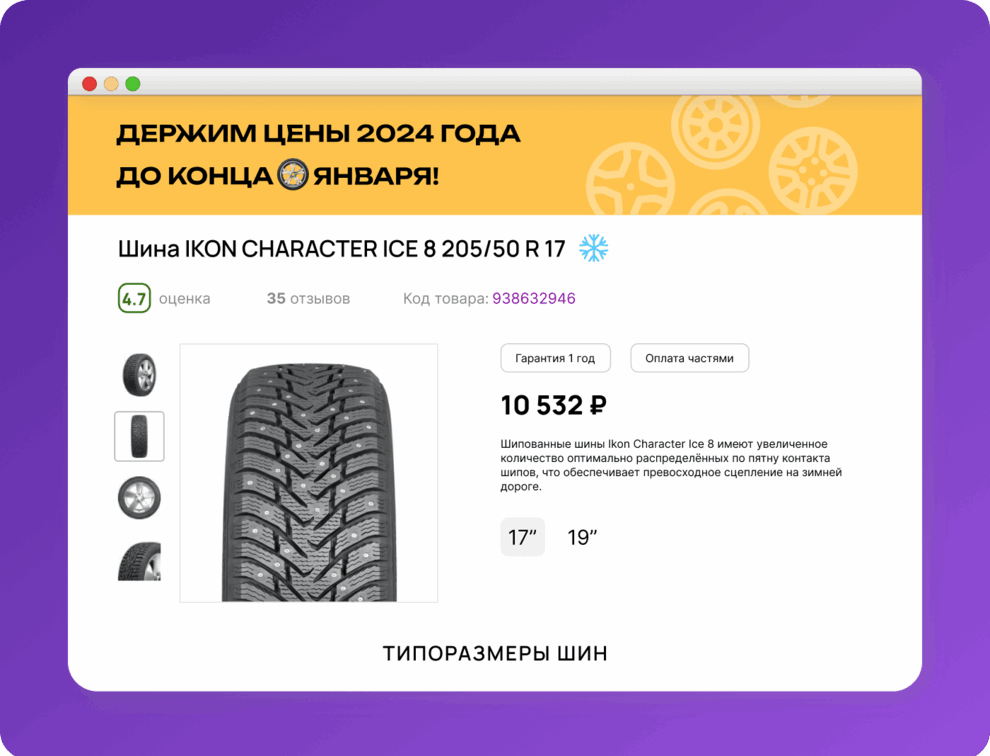Open the 35 отзывов reviews link
Screen dimensions: 990x756
(308, 298)
